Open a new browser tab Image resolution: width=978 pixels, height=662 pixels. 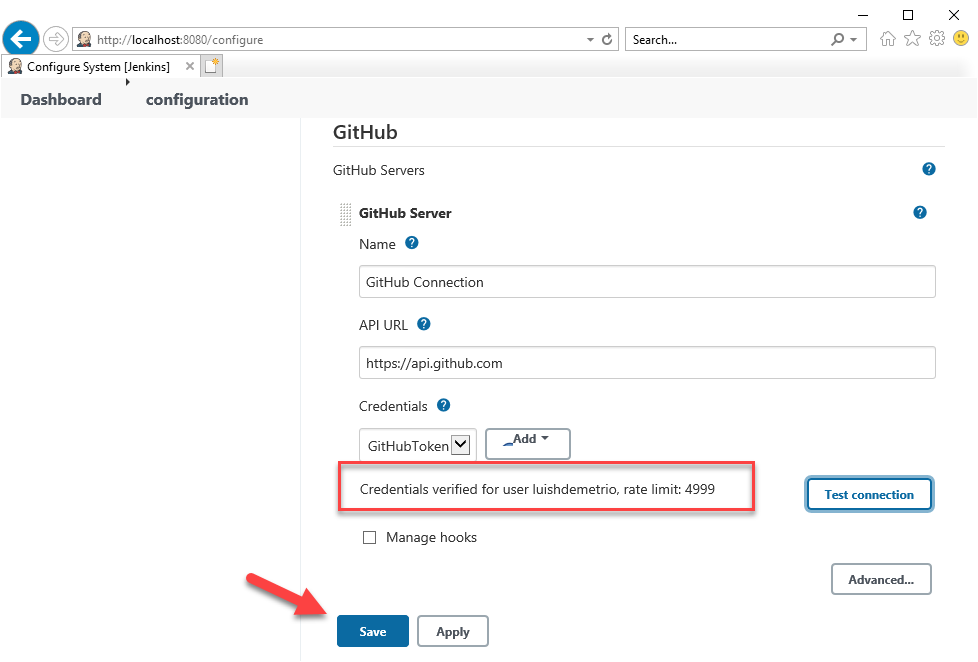point(212,66)
